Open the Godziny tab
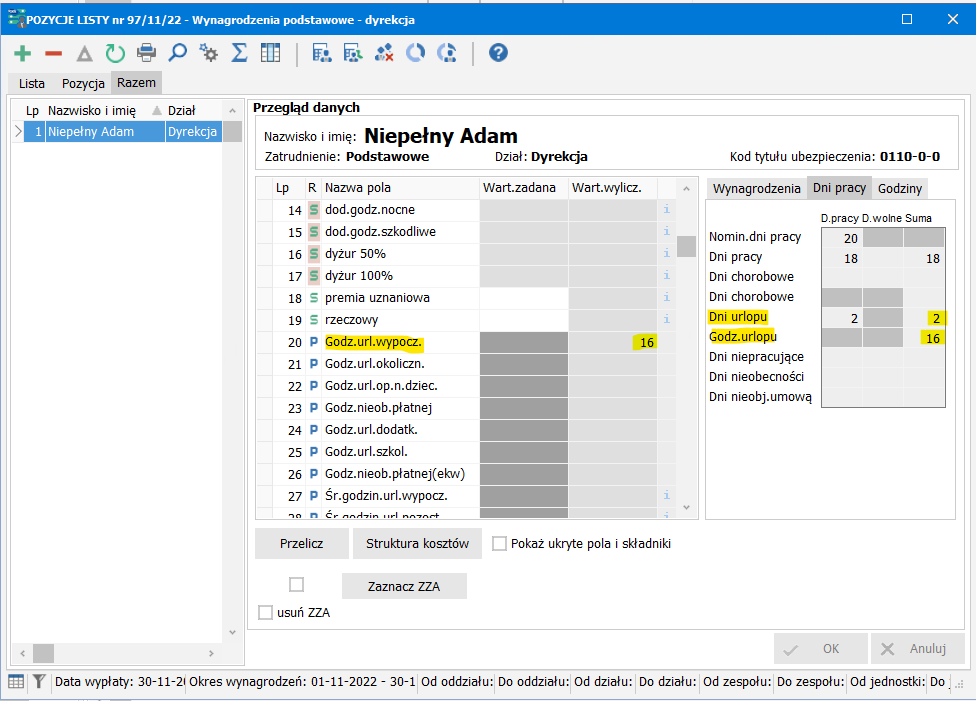 point(899,189)
